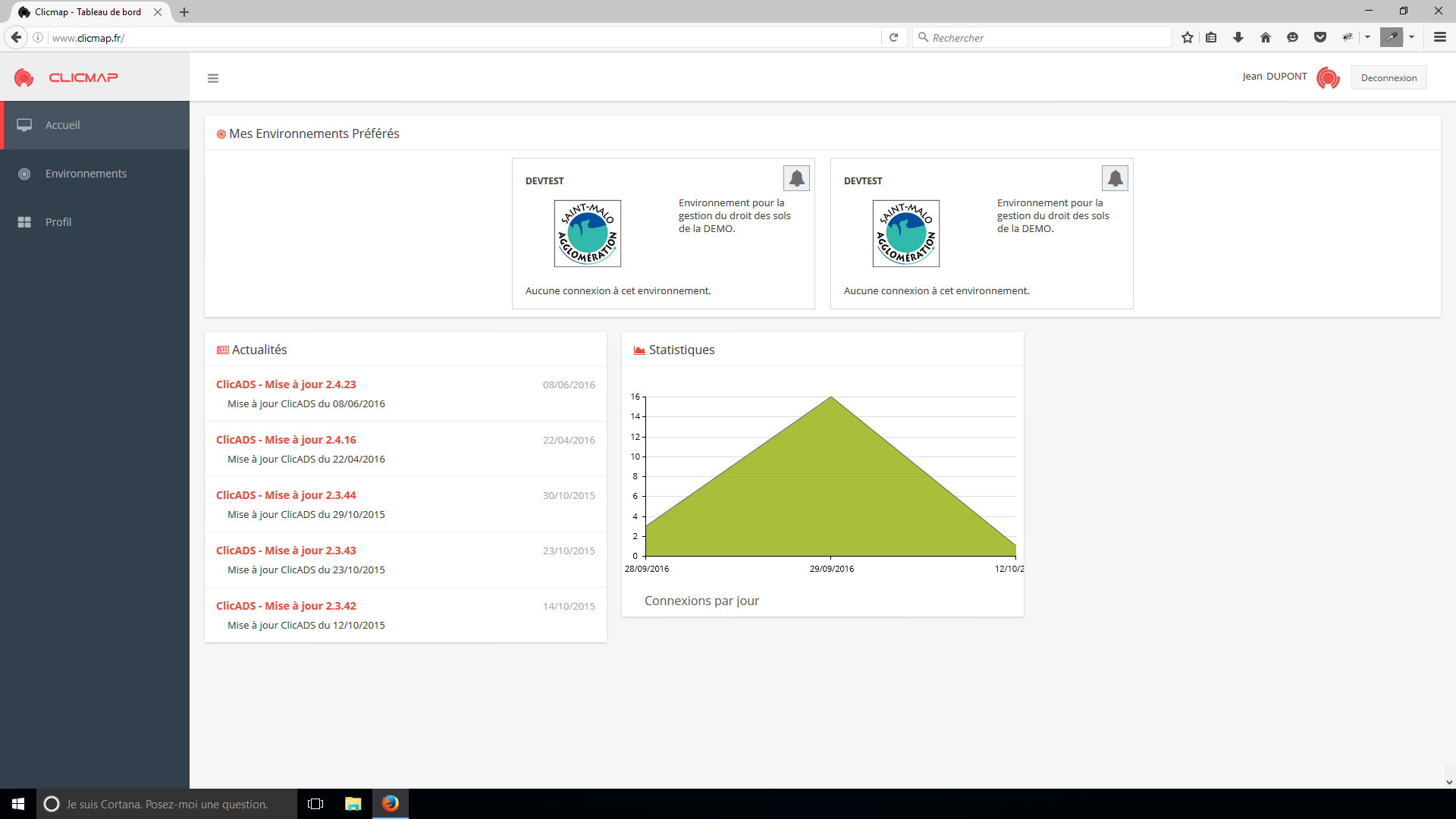Click the chart icon beside Statistiques
Screen dimensions: 1456x819
pyautogui.click(x=639, y=350)
